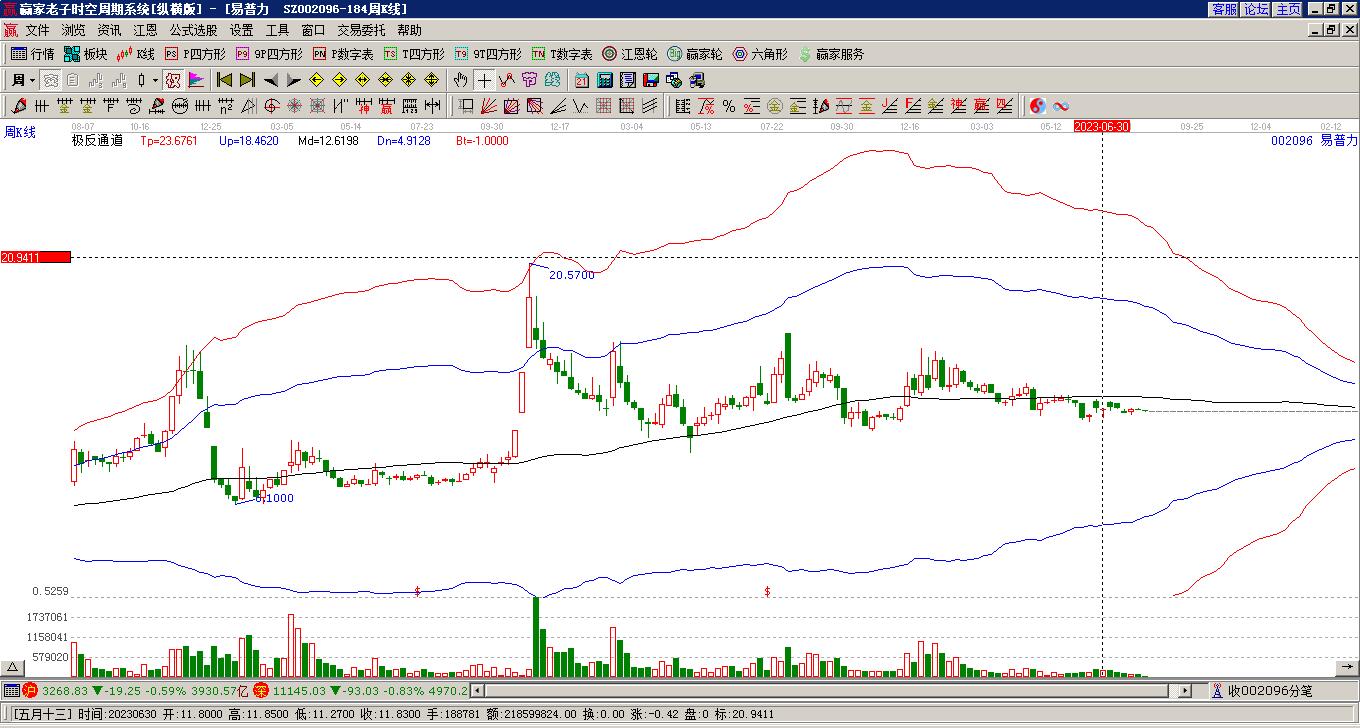Jump to the first bar
Screen dimensions: 1360x728
click(225, 80)
